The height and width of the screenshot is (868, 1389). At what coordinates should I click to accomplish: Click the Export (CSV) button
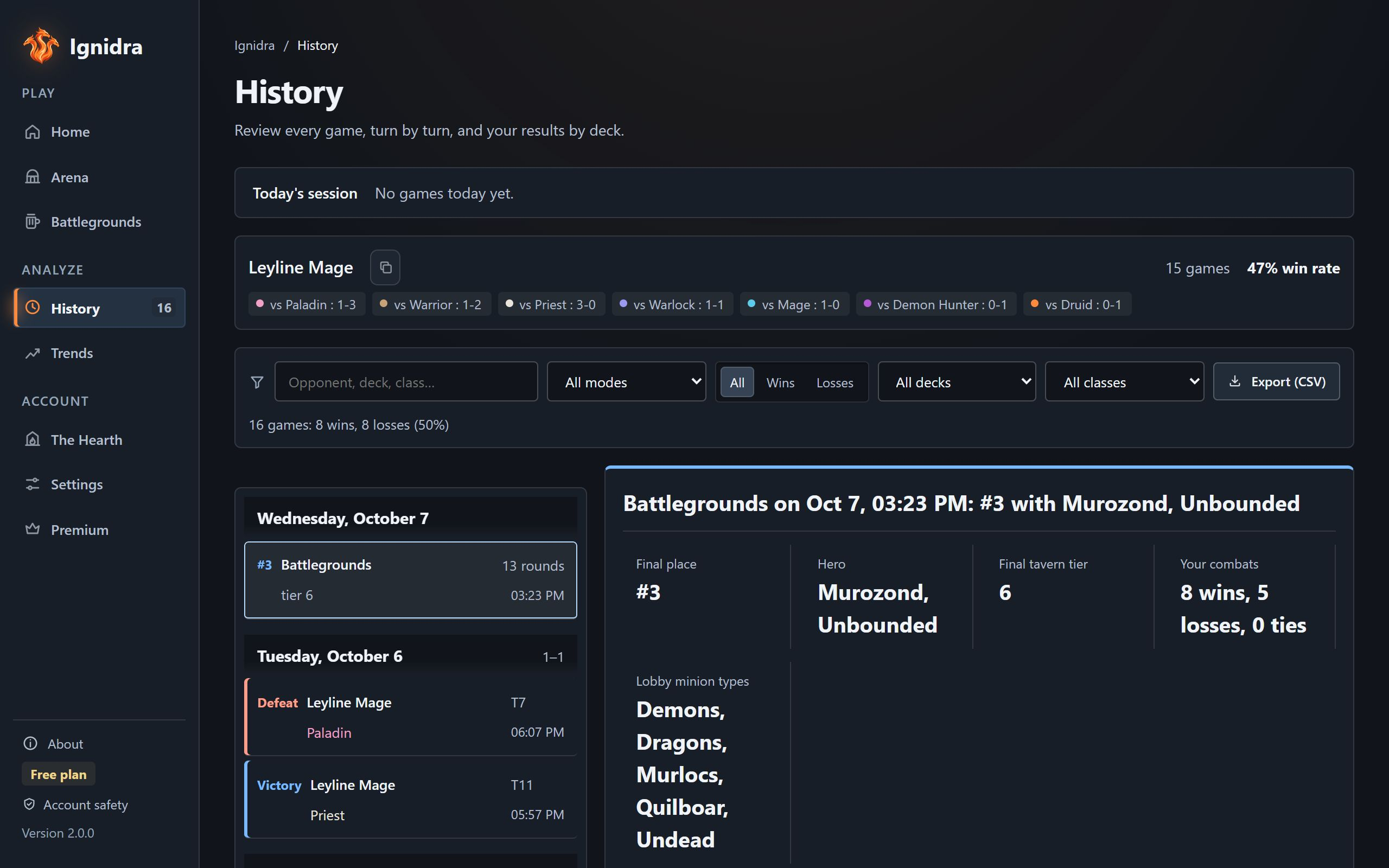tap(1277, 382)
